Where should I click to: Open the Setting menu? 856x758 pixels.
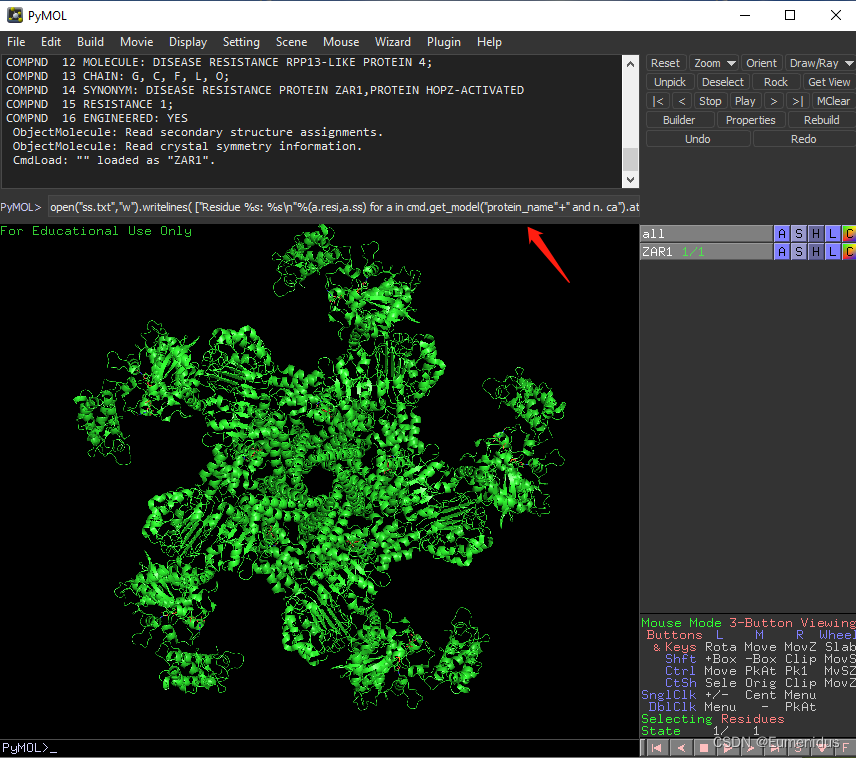tap(241, 42)
